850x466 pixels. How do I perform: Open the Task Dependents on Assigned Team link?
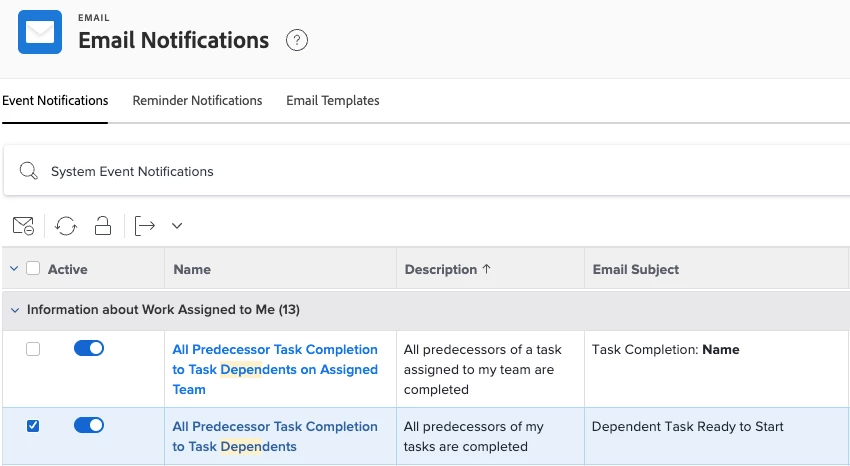click(x=274, y=369)
